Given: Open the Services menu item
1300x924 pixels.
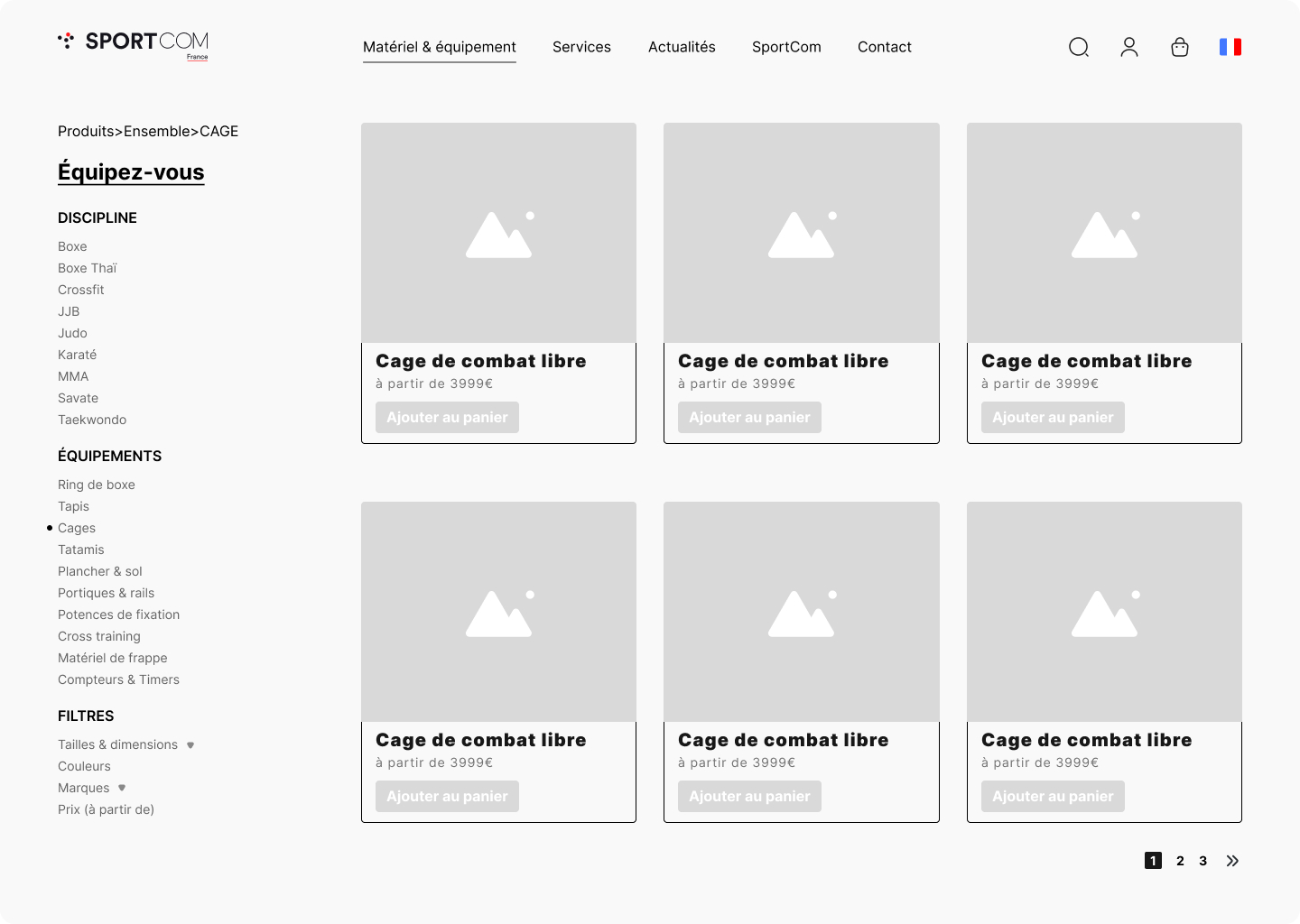Looking at the screenshot, I should pyautogui.click(x=581, y=47).
